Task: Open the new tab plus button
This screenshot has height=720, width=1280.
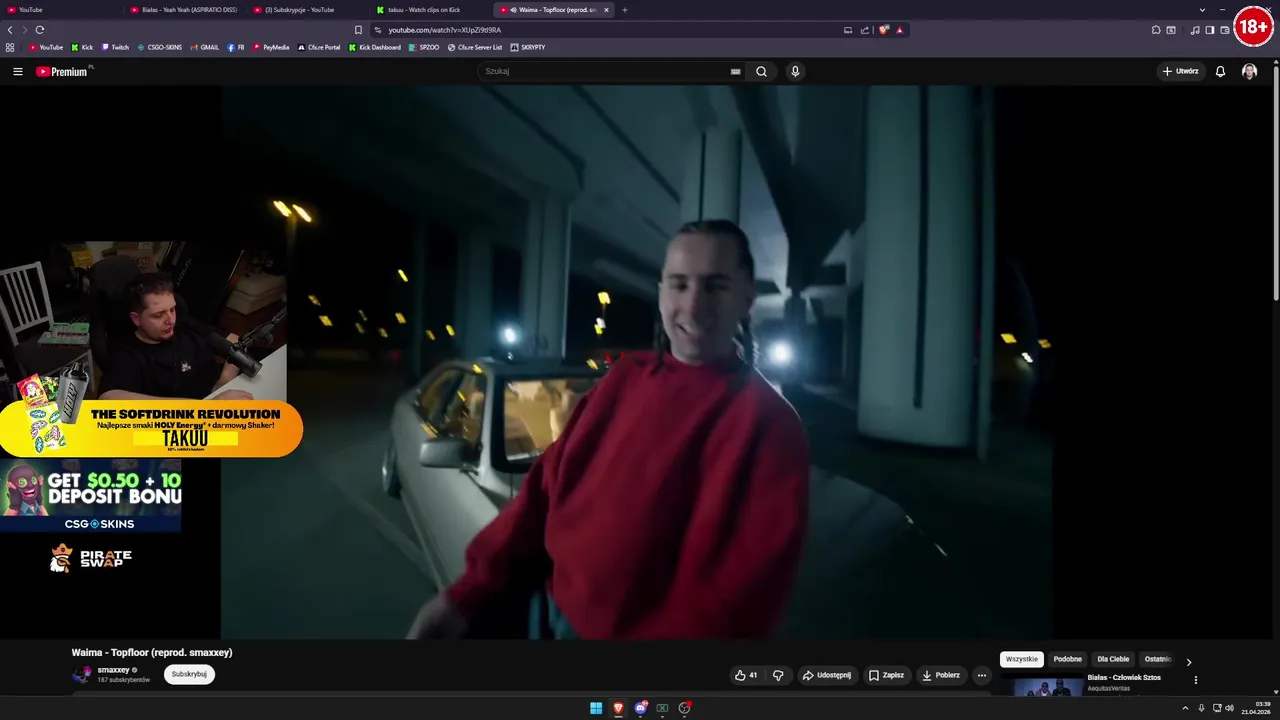Action: pos(625,10)
